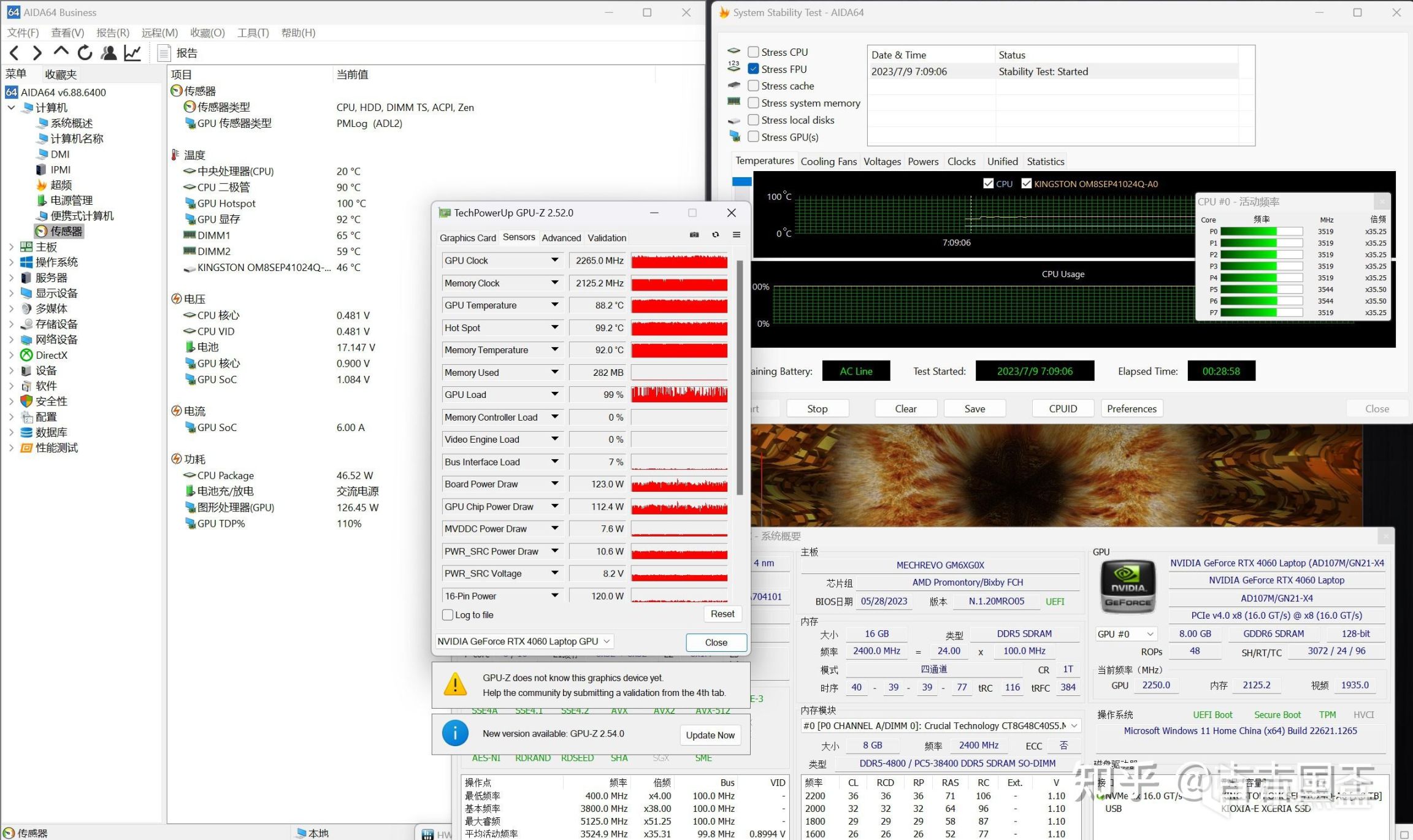Click the up-level arrow in AIDA64 toolbar
This screenshot has width=1413, height=840.
(x=61, y=52)
